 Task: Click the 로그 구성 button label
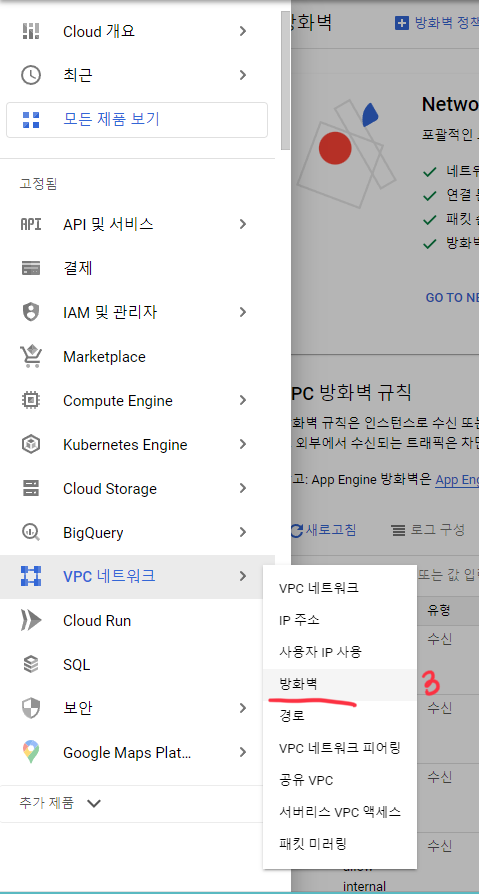pyautogui.click(x=437, y=530)
